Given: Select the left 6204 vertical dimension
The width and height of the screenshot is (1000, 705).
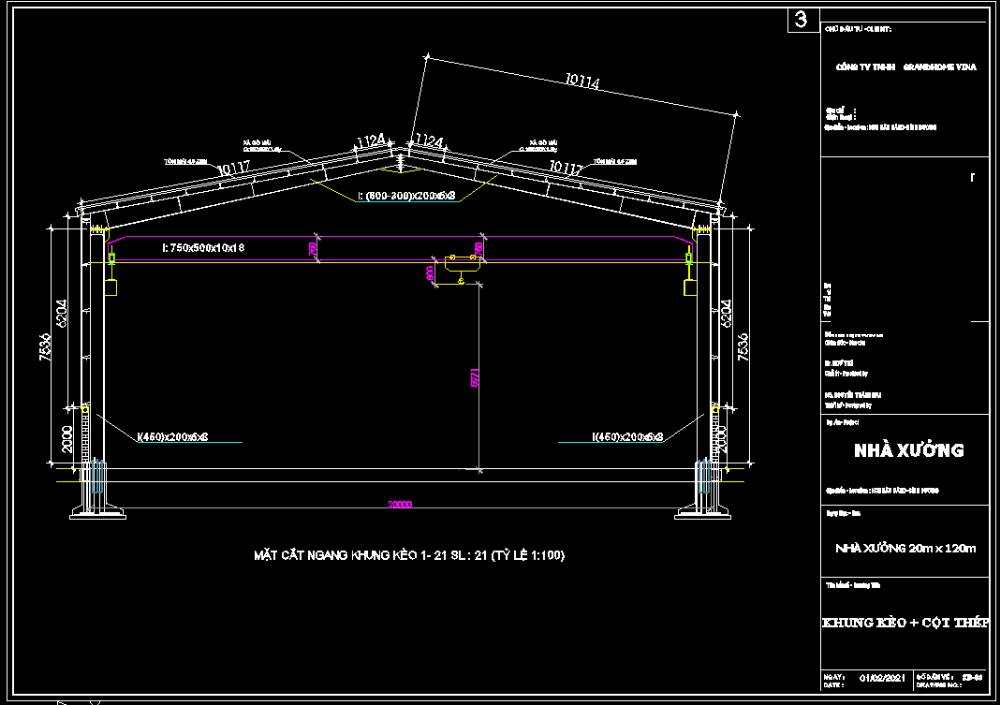Looking at the screenshot, I should [x=62, y=315].
